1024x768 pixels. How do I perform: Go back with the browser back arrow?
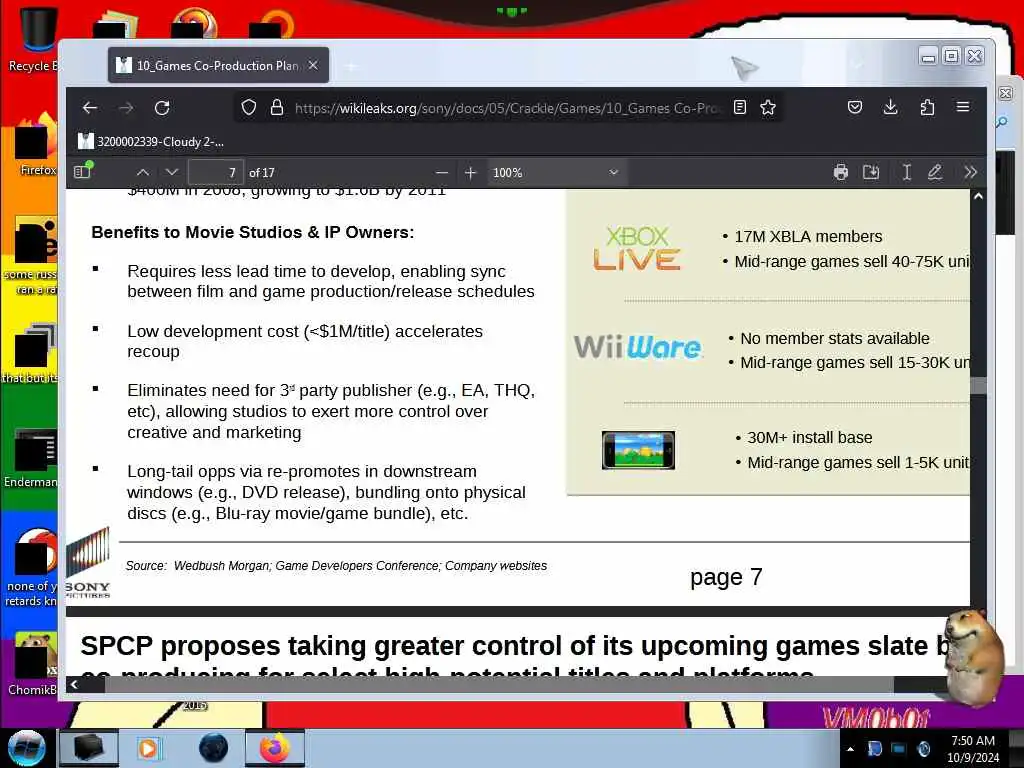[x=89, y=108]
